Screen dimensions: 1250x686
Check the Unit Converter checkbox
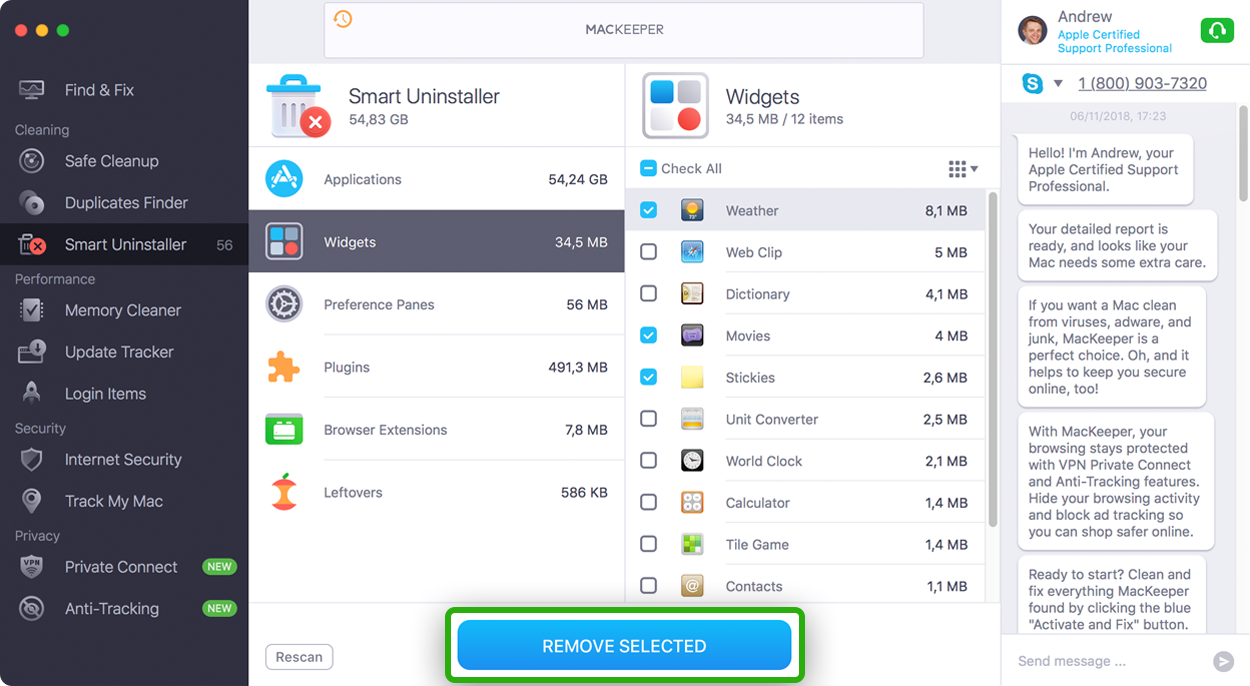(648, 420)
